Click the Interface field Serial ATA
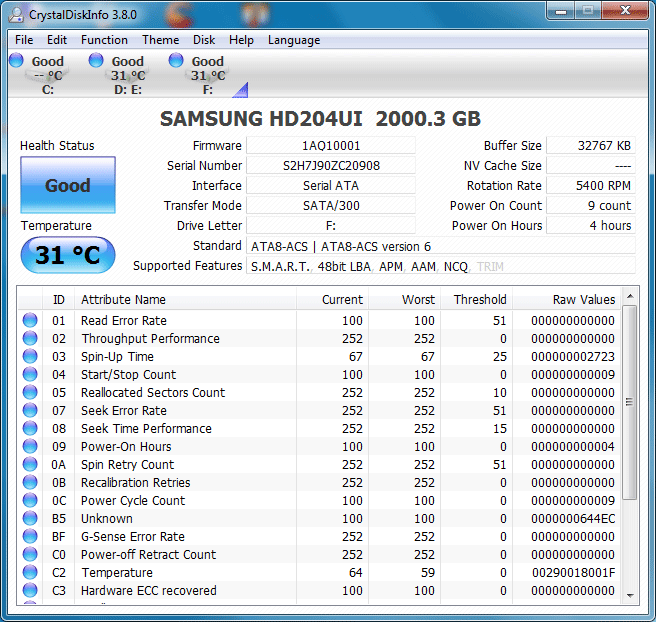The height and width of the screenshot is (622, 656). click(x=331, y=186)
